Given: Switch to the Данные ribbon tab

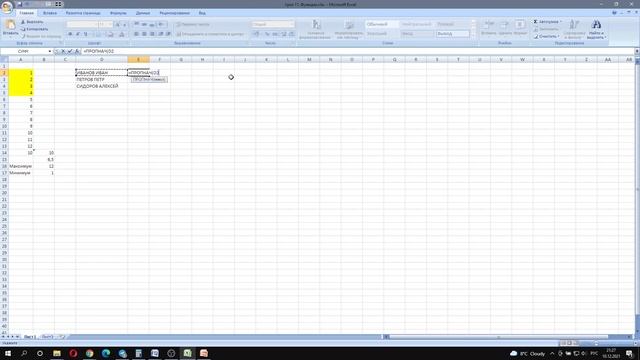Looking at the screenshot, I should coord(143,13).
